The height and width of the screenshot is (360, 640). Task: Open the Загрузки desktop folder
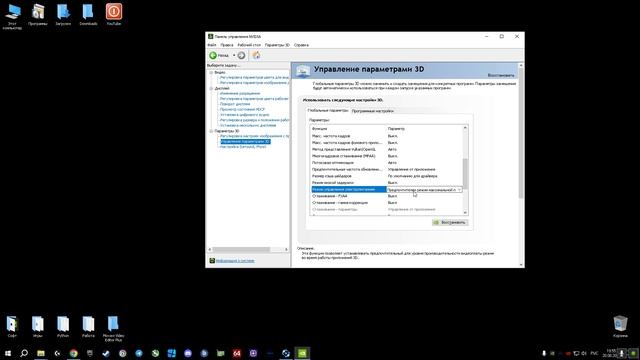63,15
